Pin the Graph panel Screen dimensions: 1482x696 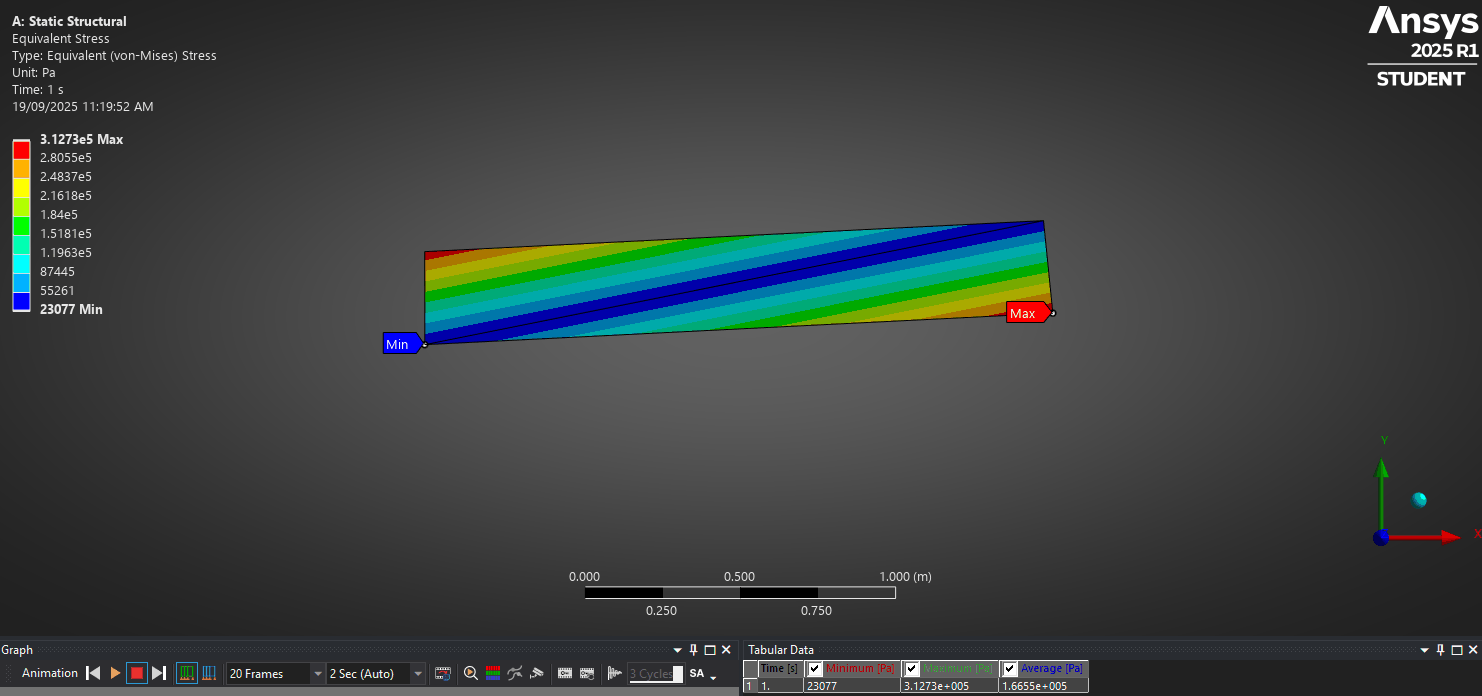(694, 650)
